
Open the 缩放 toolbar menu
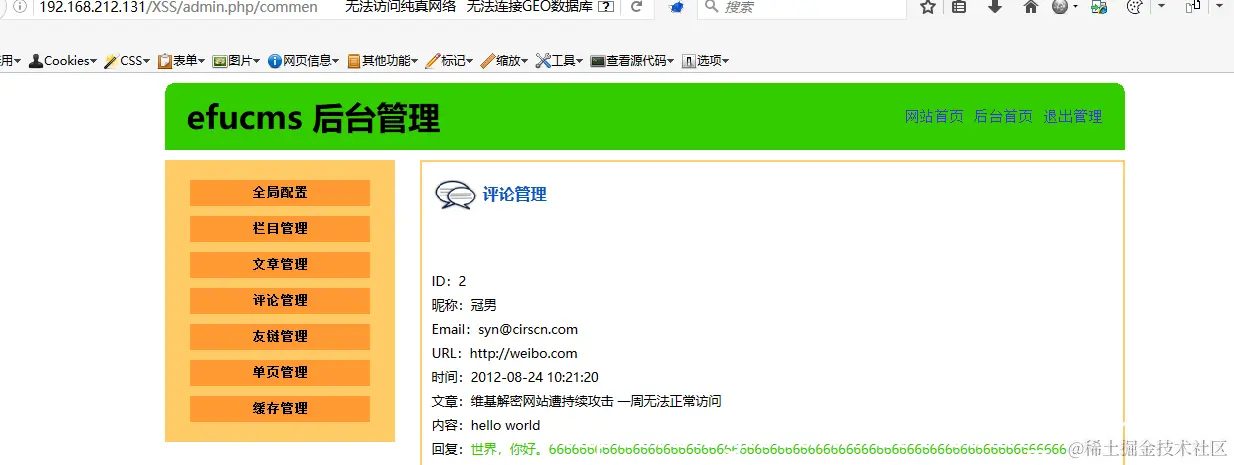(505, 61)
